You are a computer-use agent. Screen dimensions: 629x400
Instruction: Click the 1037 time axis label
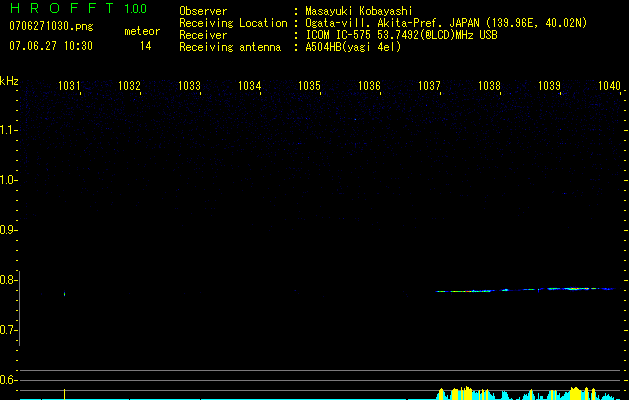pos(430,85)
